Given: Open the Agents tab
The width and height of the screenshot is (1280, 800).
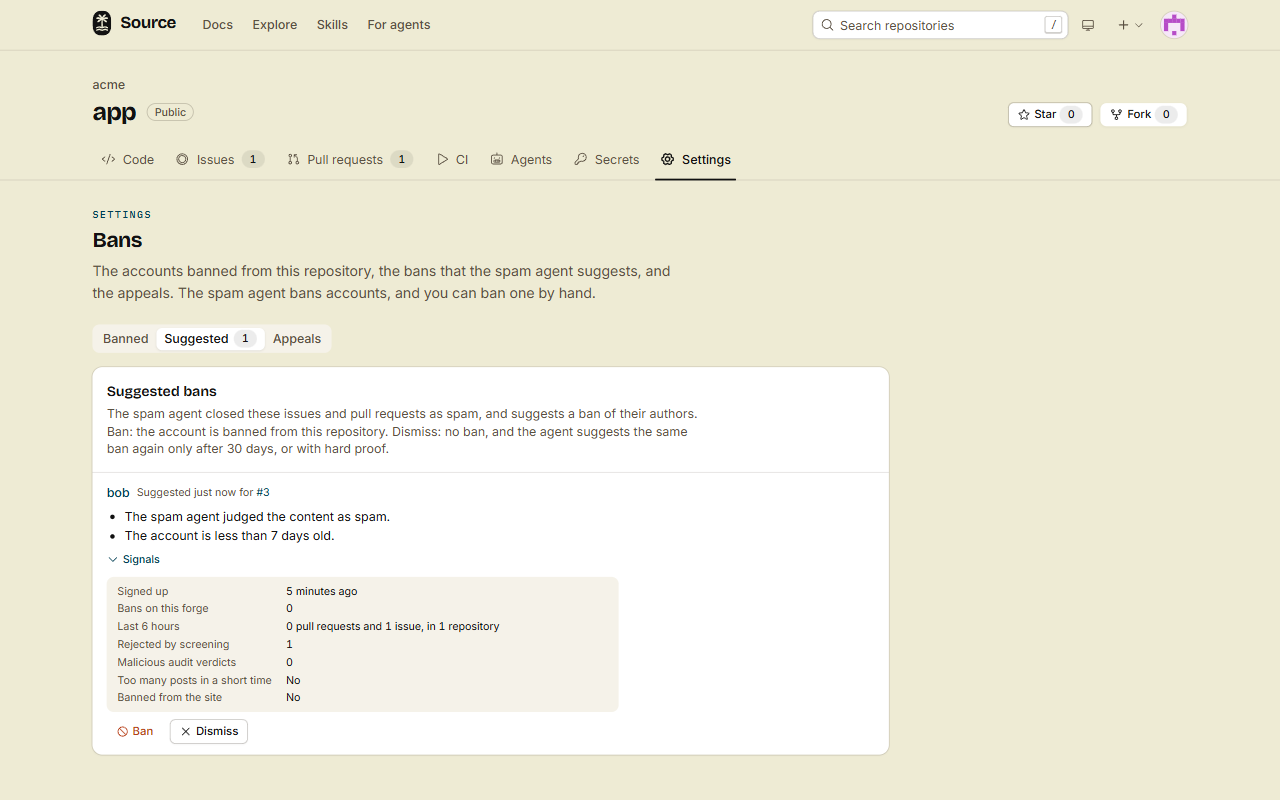Looking at the screenshot, I should [x=521, y=159].
